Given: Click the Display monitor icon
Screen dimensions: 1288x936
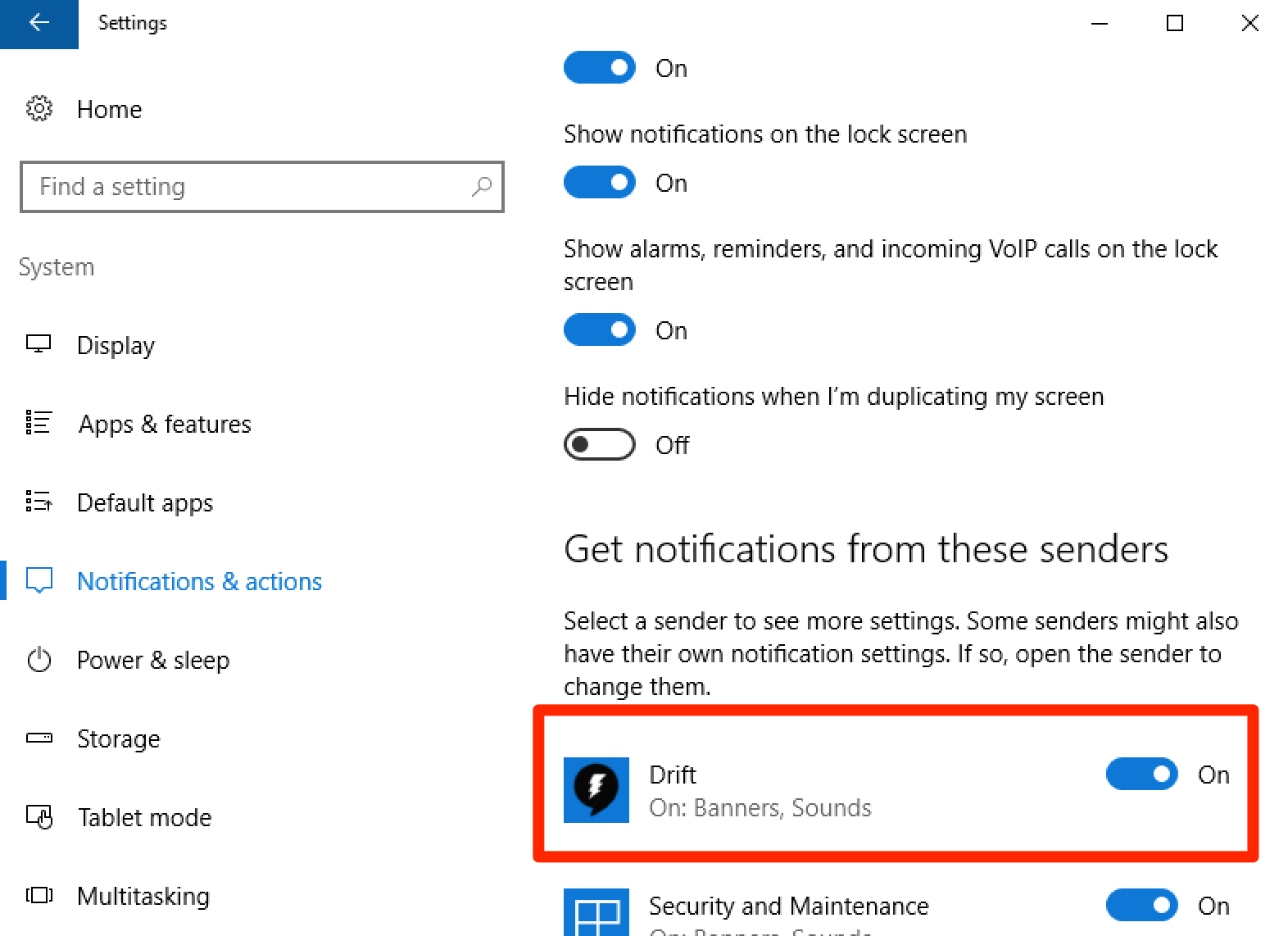Looking at the screenshot, I should [39, 345].
